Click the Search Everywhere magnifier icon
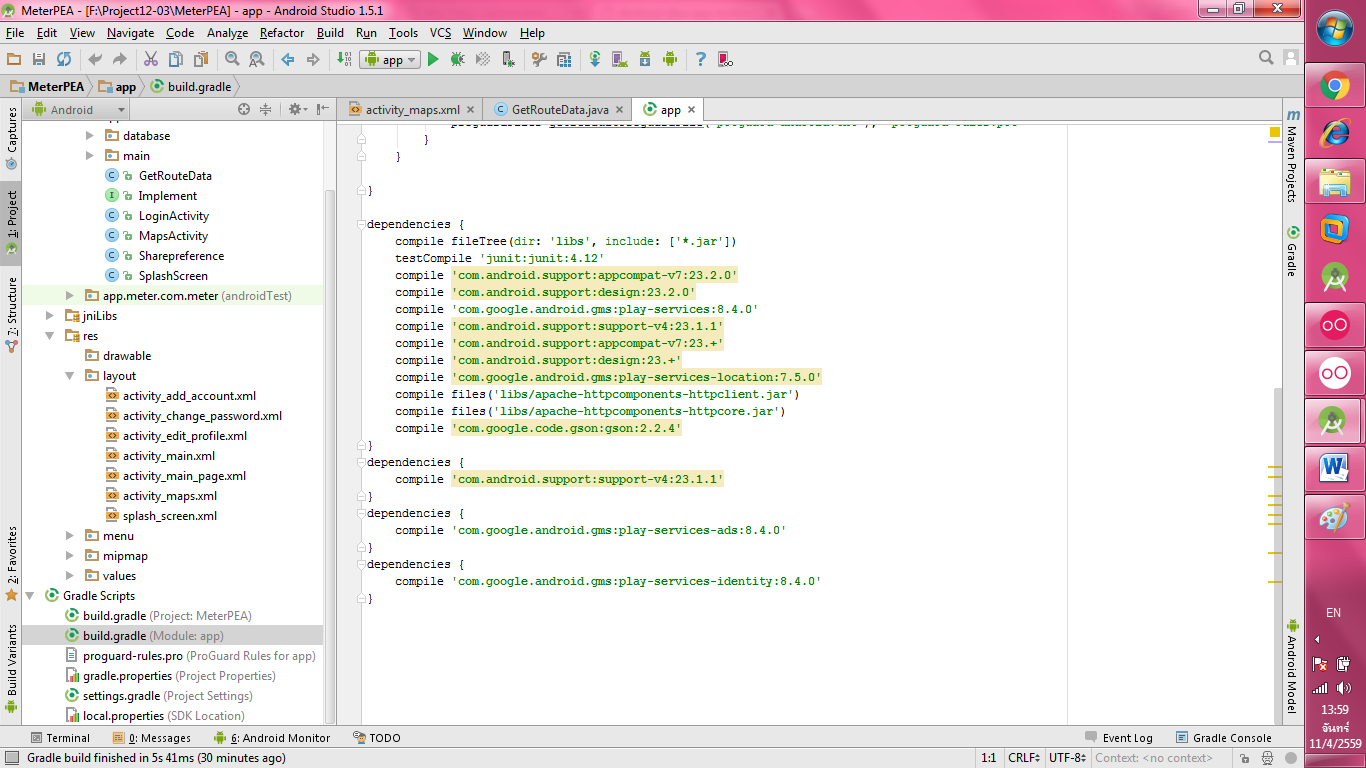This screenshot has width=1366, height=768. click(x=1266, y=58)
